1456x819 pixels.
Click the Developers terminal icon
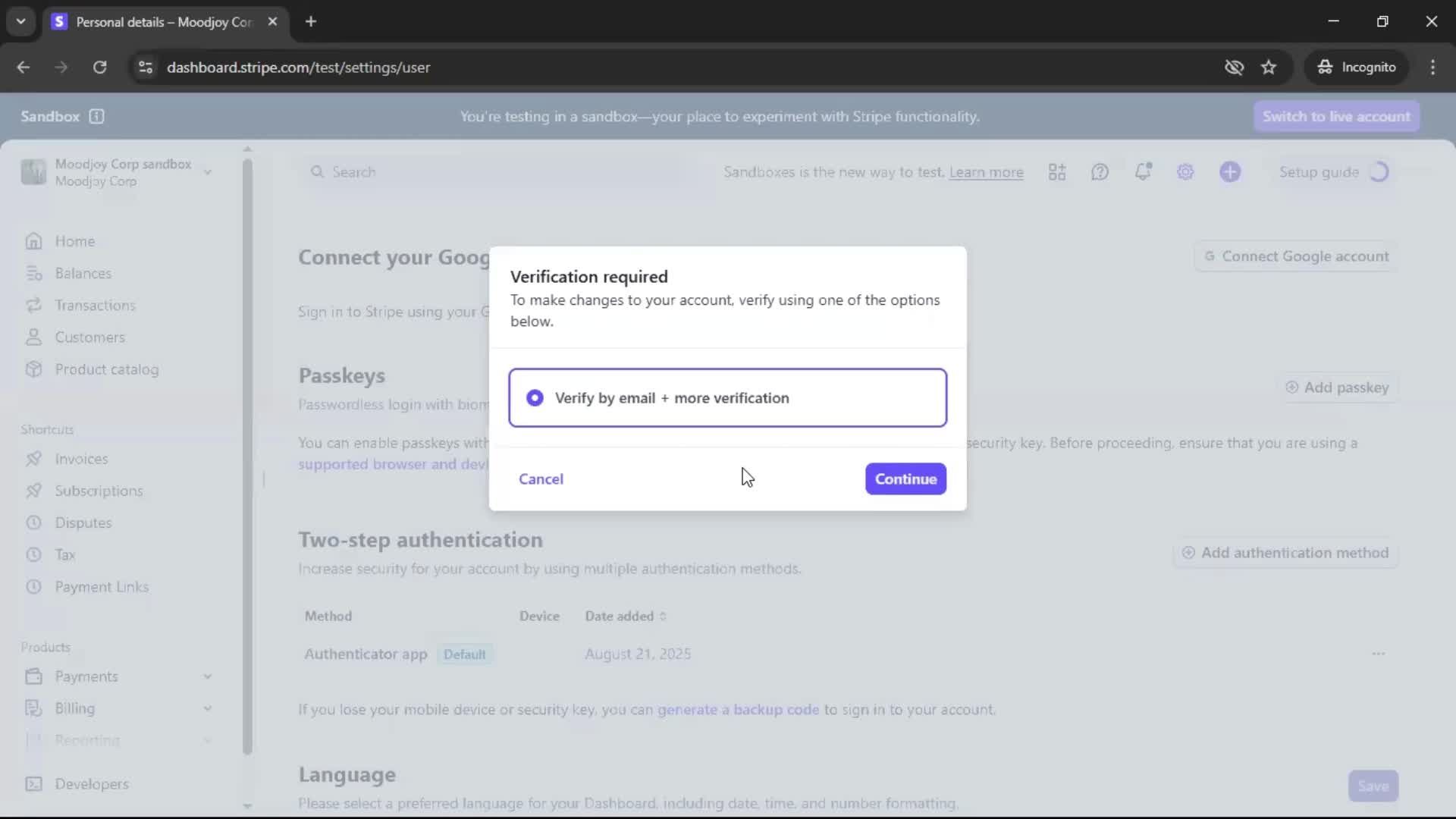pyautogui.click(x=34, y=784)
